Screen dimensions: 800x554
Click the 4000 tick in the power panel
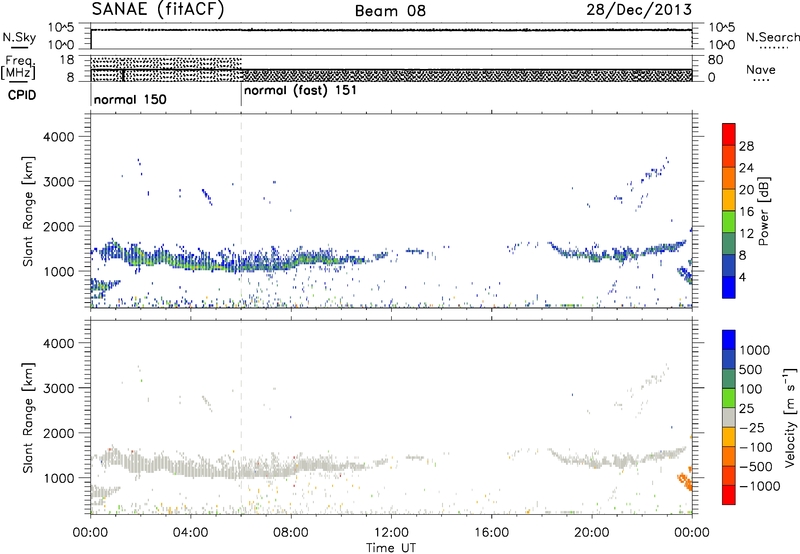tap(59, 137)
